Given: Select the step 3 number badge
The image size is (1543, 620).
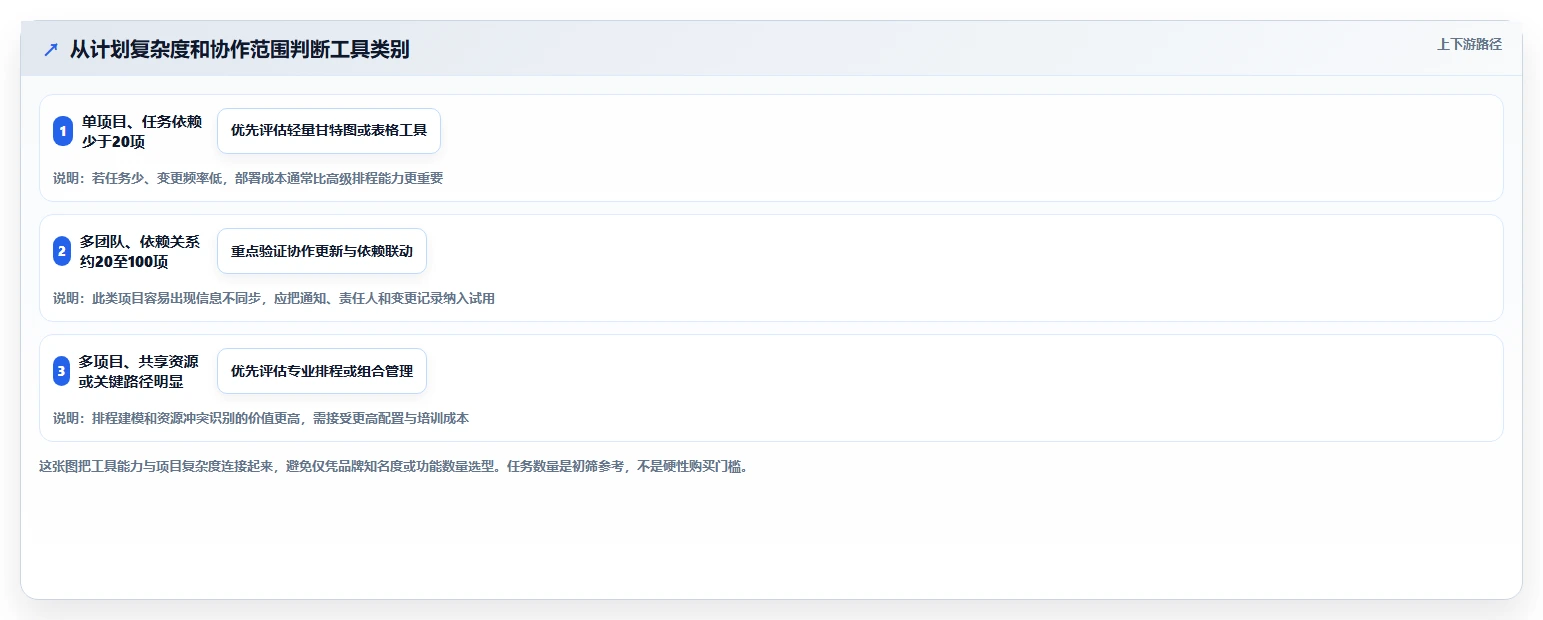Looking at the screenshot, I should tap(62, 371).
